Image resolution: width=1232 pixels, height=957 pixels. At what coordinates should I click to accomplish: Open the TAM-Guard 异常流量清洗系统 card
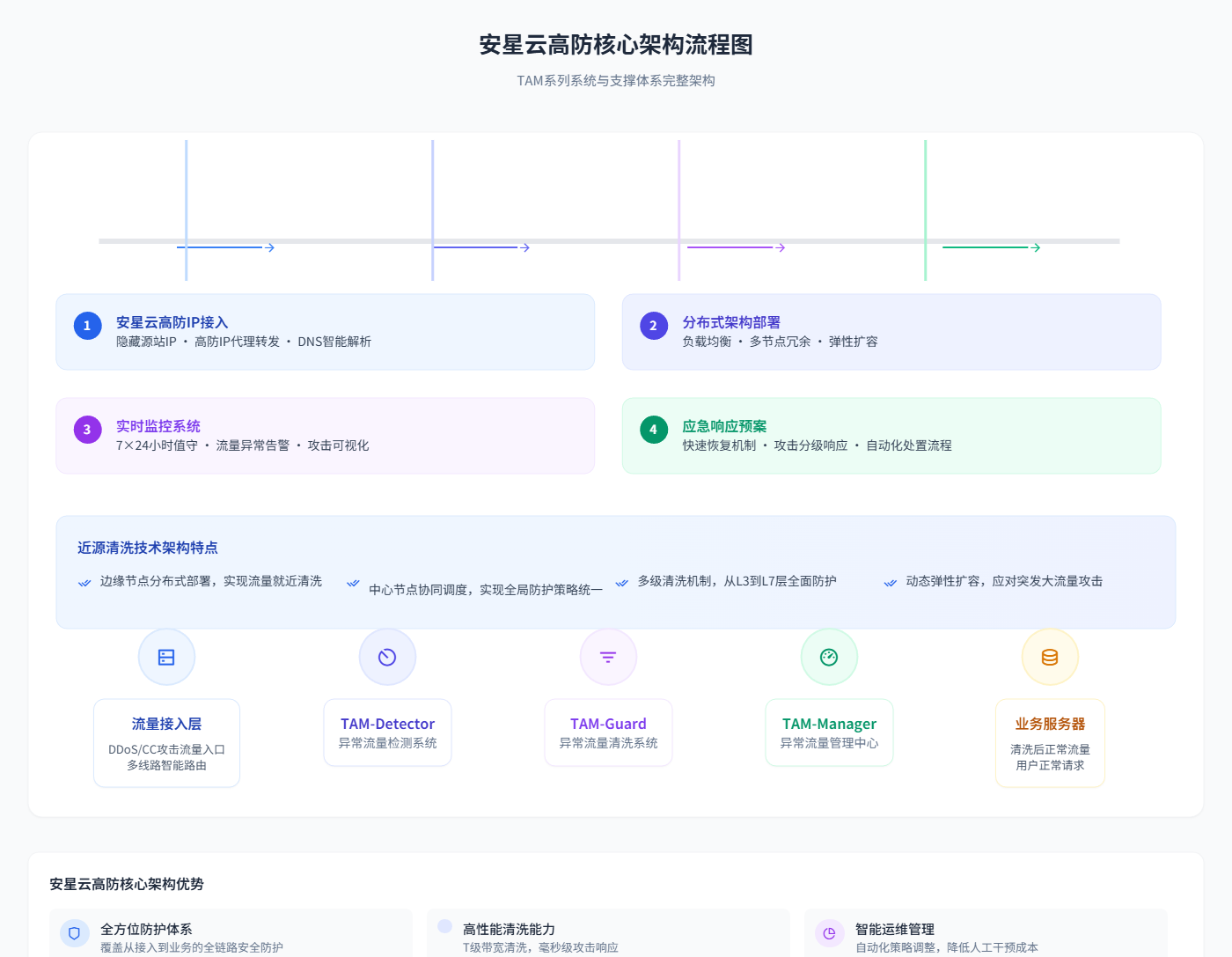(x=608, y=732)
